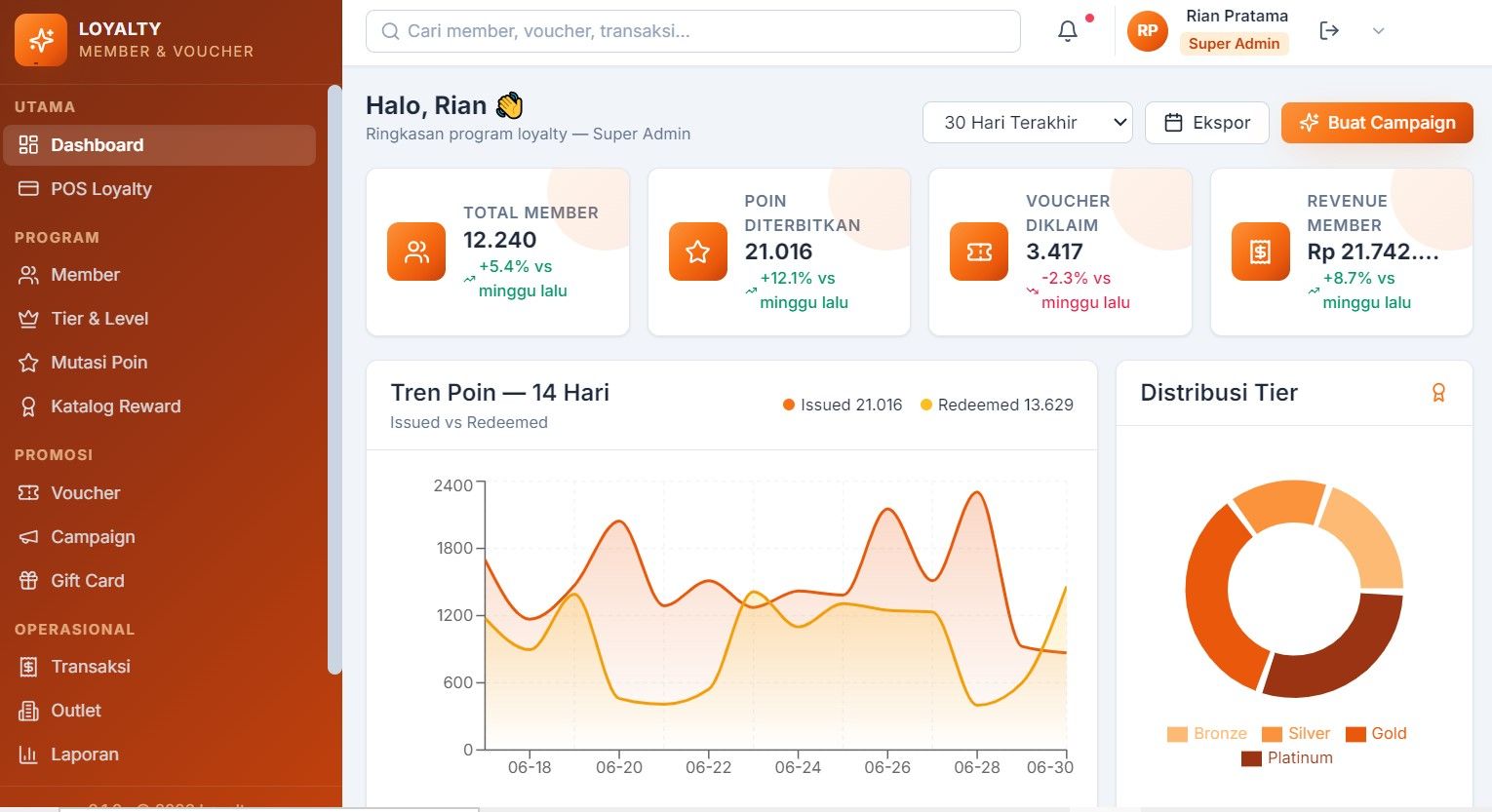The image size is (1492, 812).
Task: Click the Katalog Reward badge icon
Action: [x=28, y=406]
